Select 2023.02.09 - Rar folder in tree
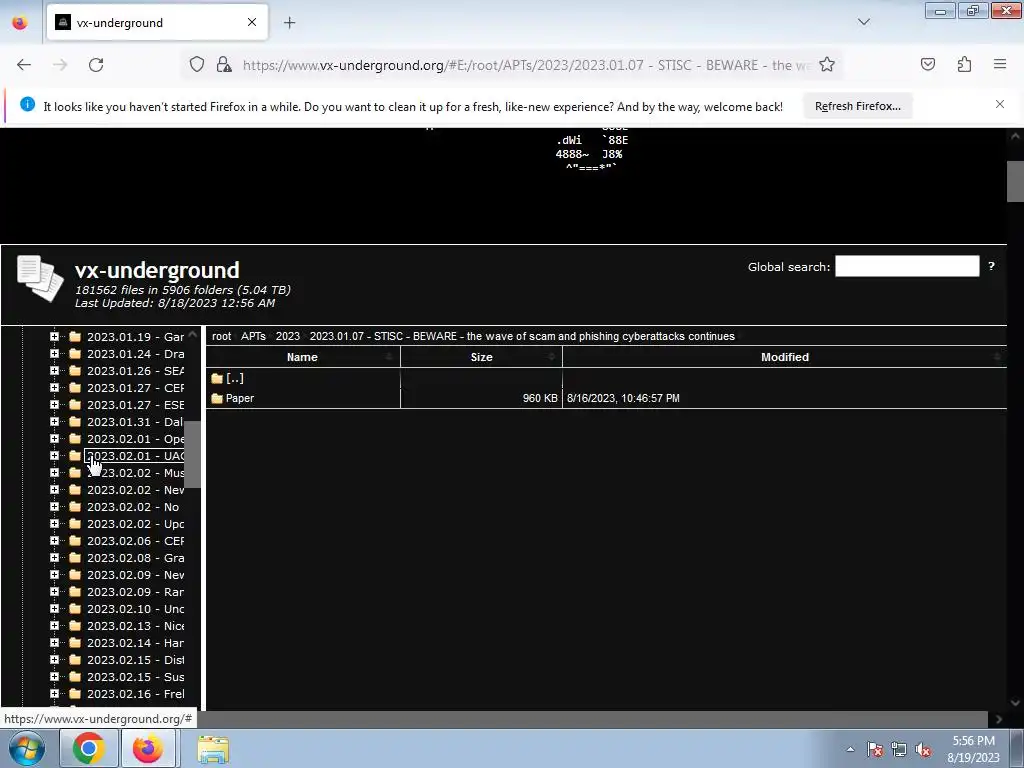The height and width of the screenshot is (768, 1024). (x=135, y=592)
